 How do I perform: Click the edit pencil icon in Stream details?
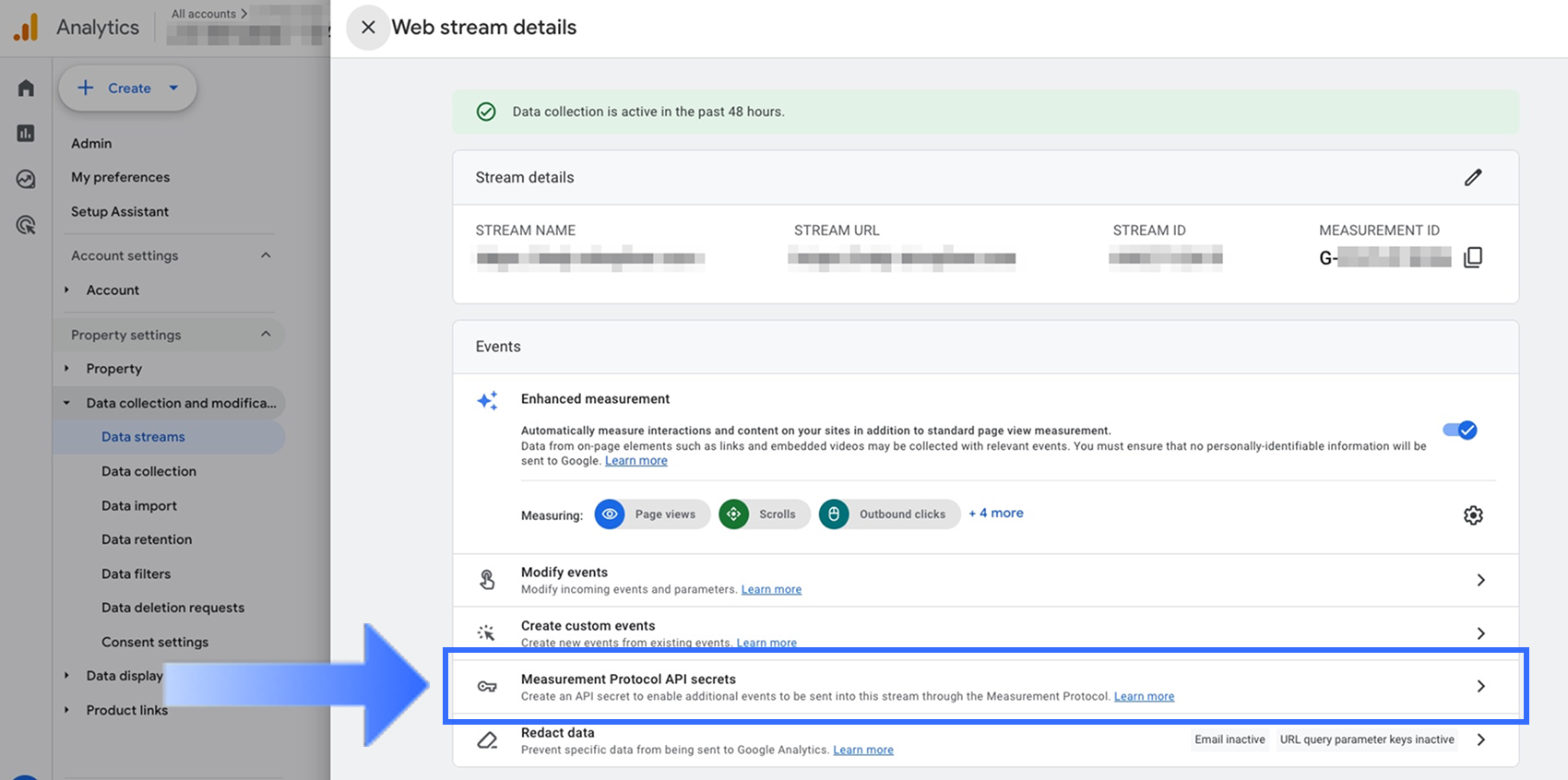[1472, 177]
